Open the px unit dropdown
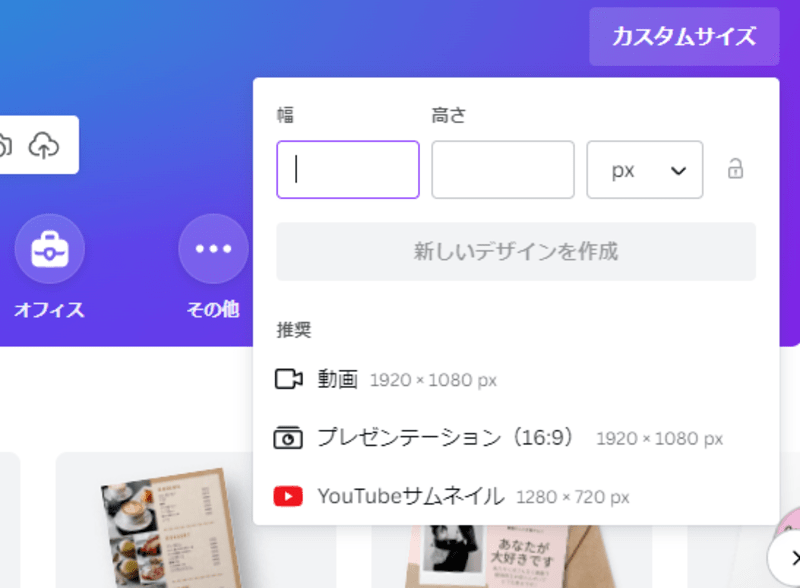800x588 pixels. tap(645, 170)
